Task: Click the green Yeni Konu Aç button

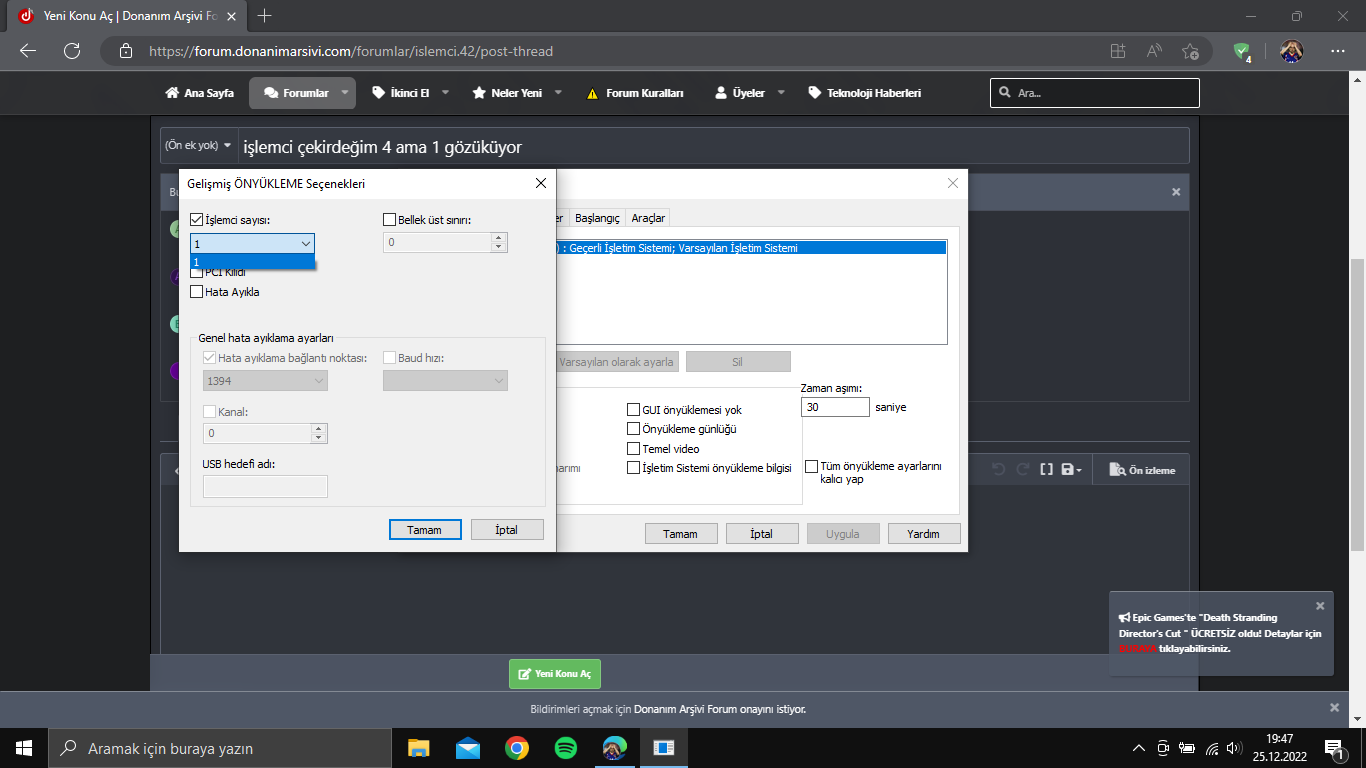Action: (555, 674)
